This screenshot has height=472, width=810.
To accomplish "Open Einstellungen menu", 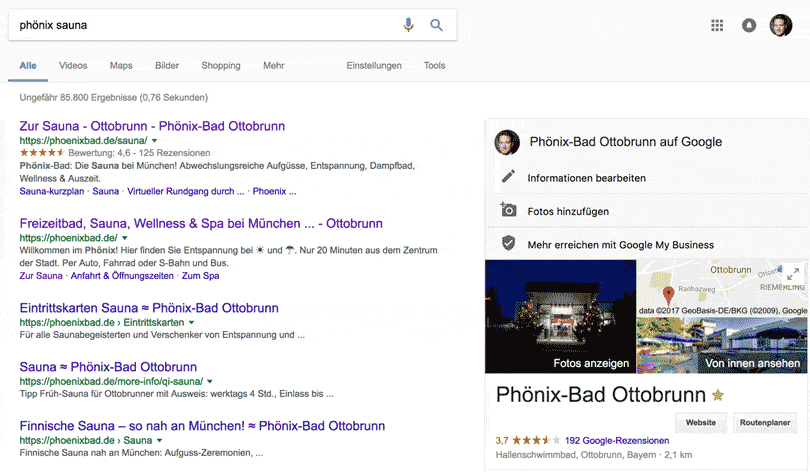I will [x=373, y=66].
